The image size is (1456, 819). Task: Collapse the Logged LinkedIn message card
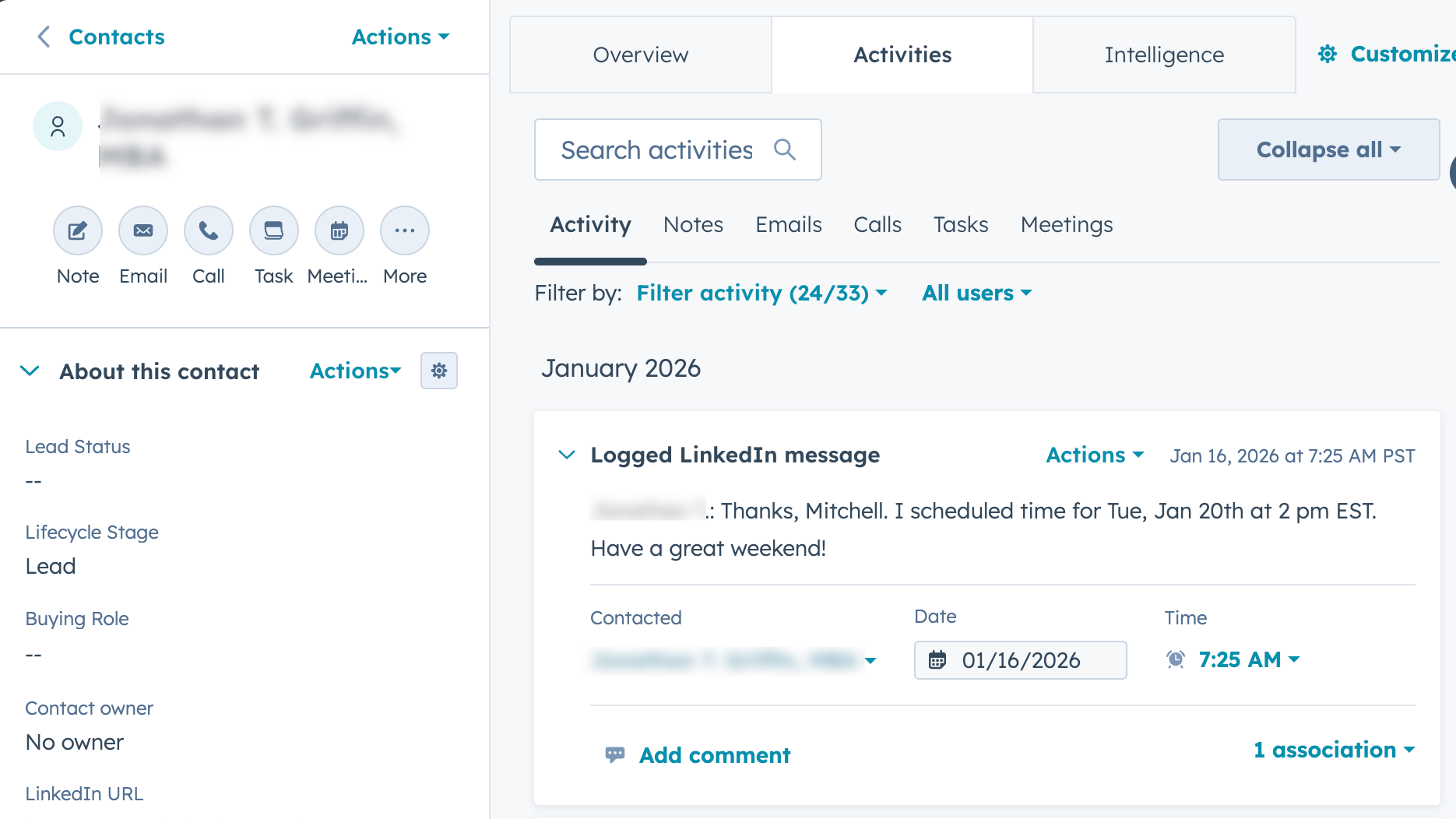(567, 455)
